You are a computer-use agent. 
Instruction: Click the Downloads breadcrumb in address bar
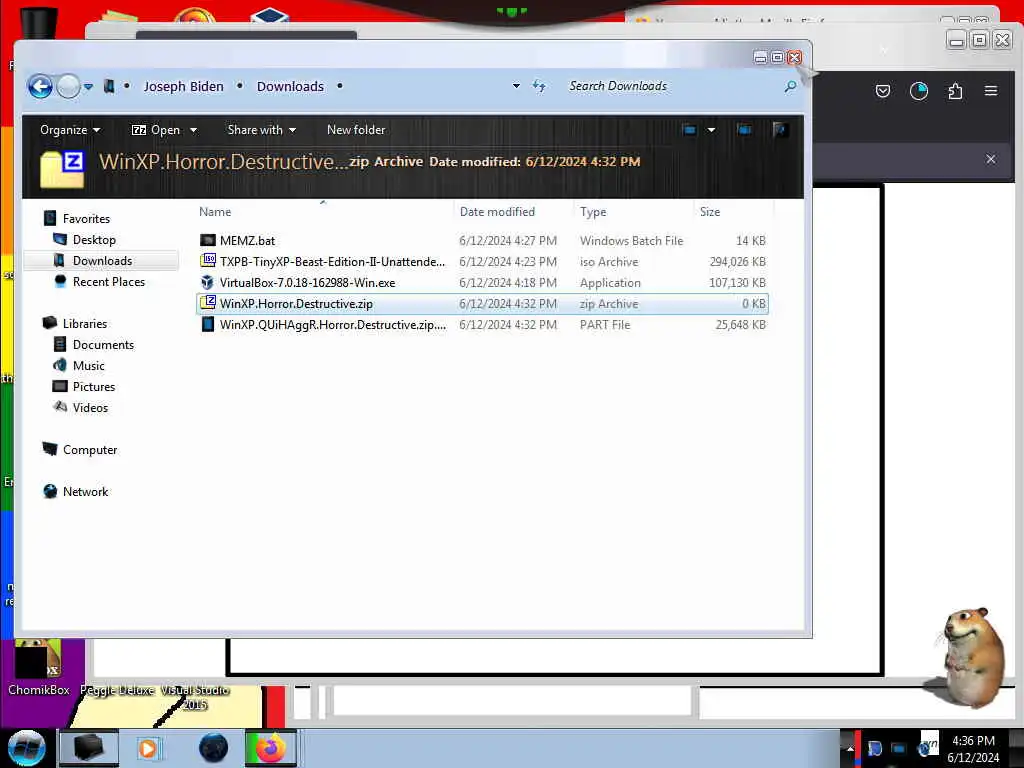[x=290, y=86]
